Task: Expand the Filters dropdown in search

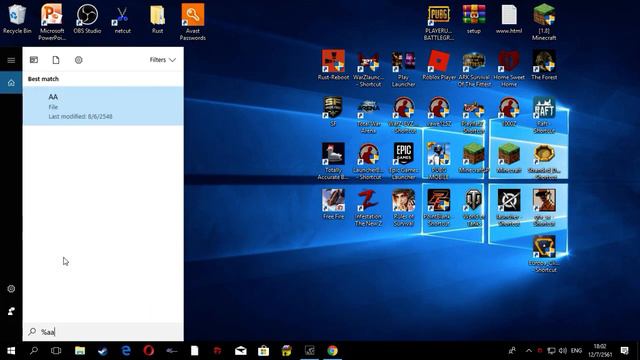Action: coord(162,60)
